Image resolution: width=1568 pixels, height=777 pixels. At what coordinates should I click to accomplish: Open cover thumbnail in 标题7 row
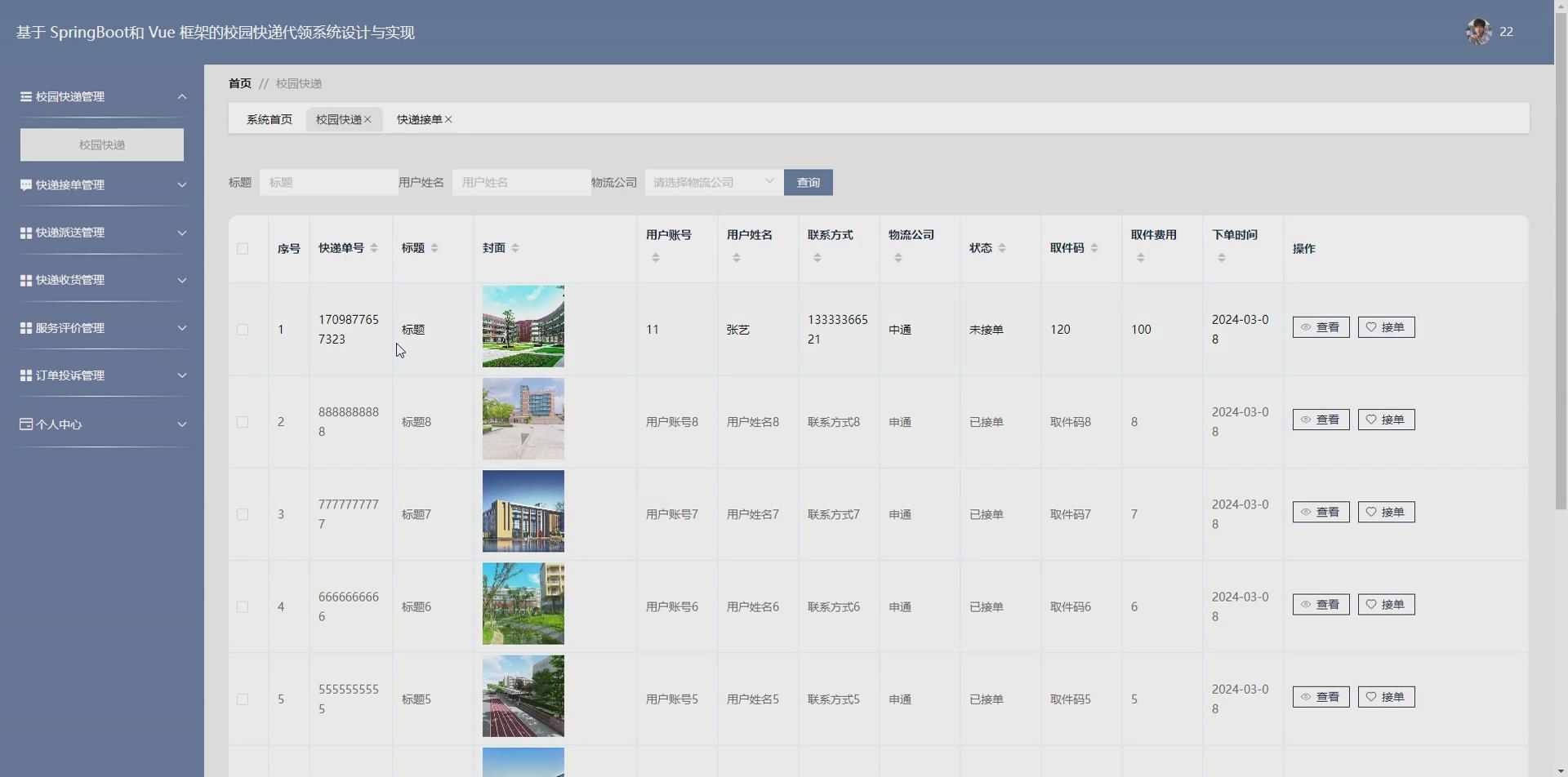pyautogui.click(x=523, y=511)
